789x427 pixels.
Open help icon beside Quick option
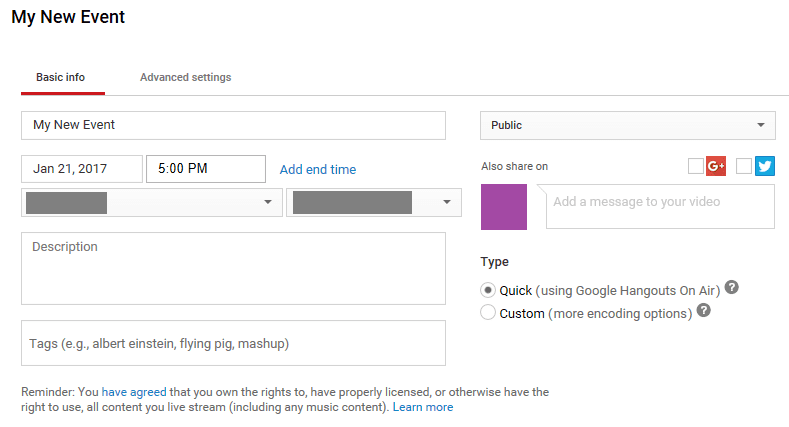(732, 288)
